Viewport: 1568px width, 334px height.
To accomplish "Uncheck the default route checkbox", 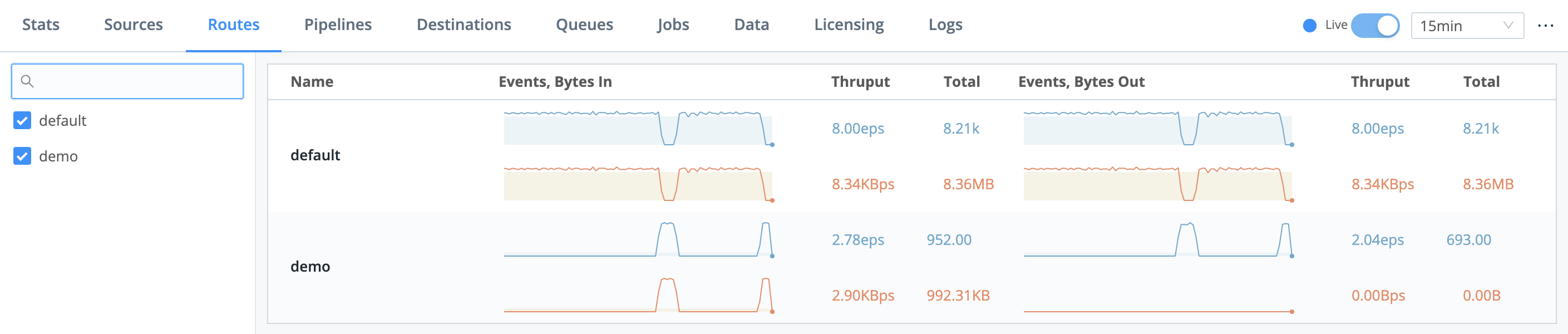I will pyautogui.click(x=22, y=120).
